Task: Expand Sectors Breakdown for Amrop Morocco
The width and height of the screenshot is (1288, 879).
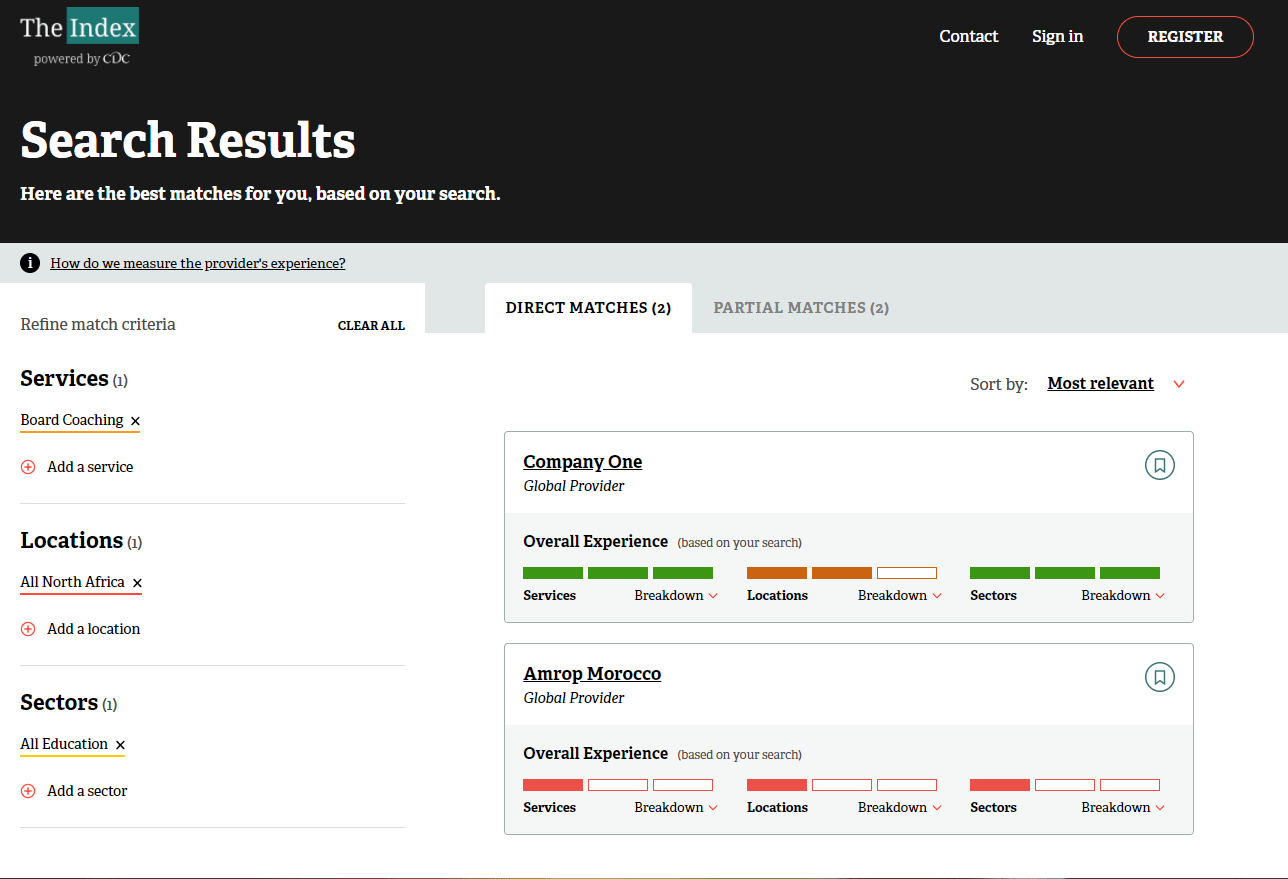Action: pyautogui.click(x=1122, y=808)
